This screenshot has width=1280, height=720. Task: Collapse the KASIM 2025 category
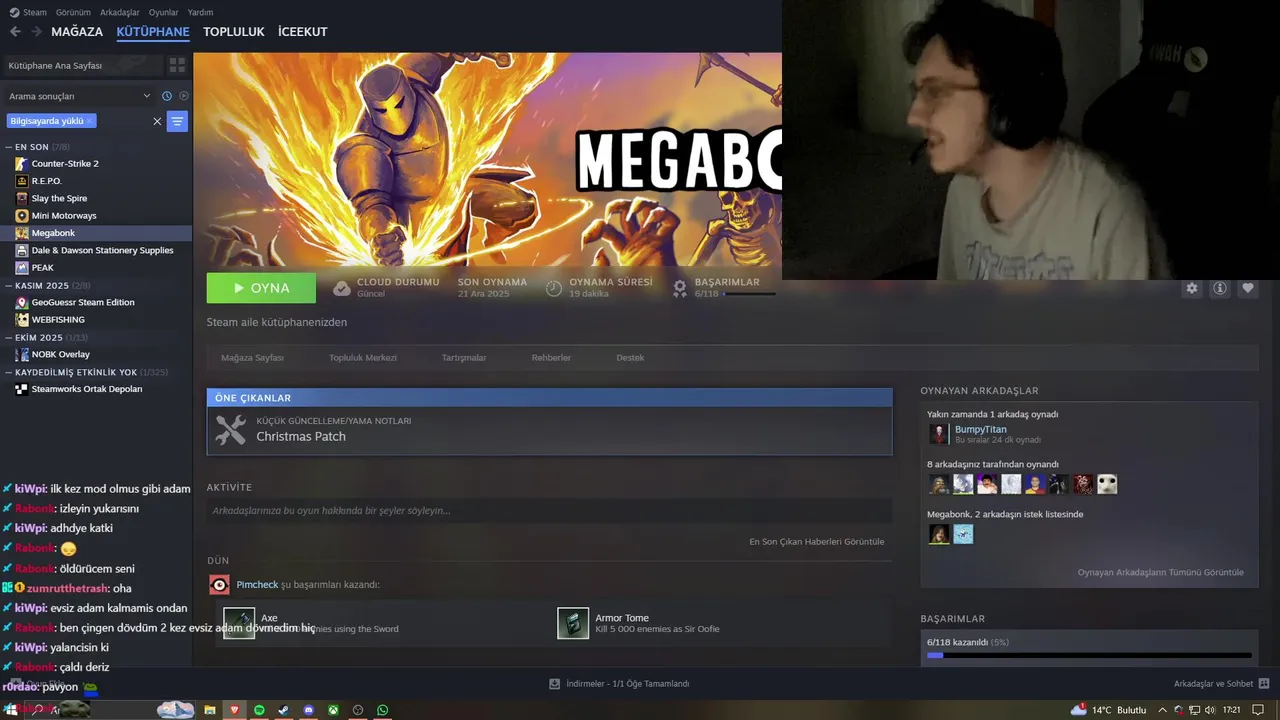coord(9,286)
